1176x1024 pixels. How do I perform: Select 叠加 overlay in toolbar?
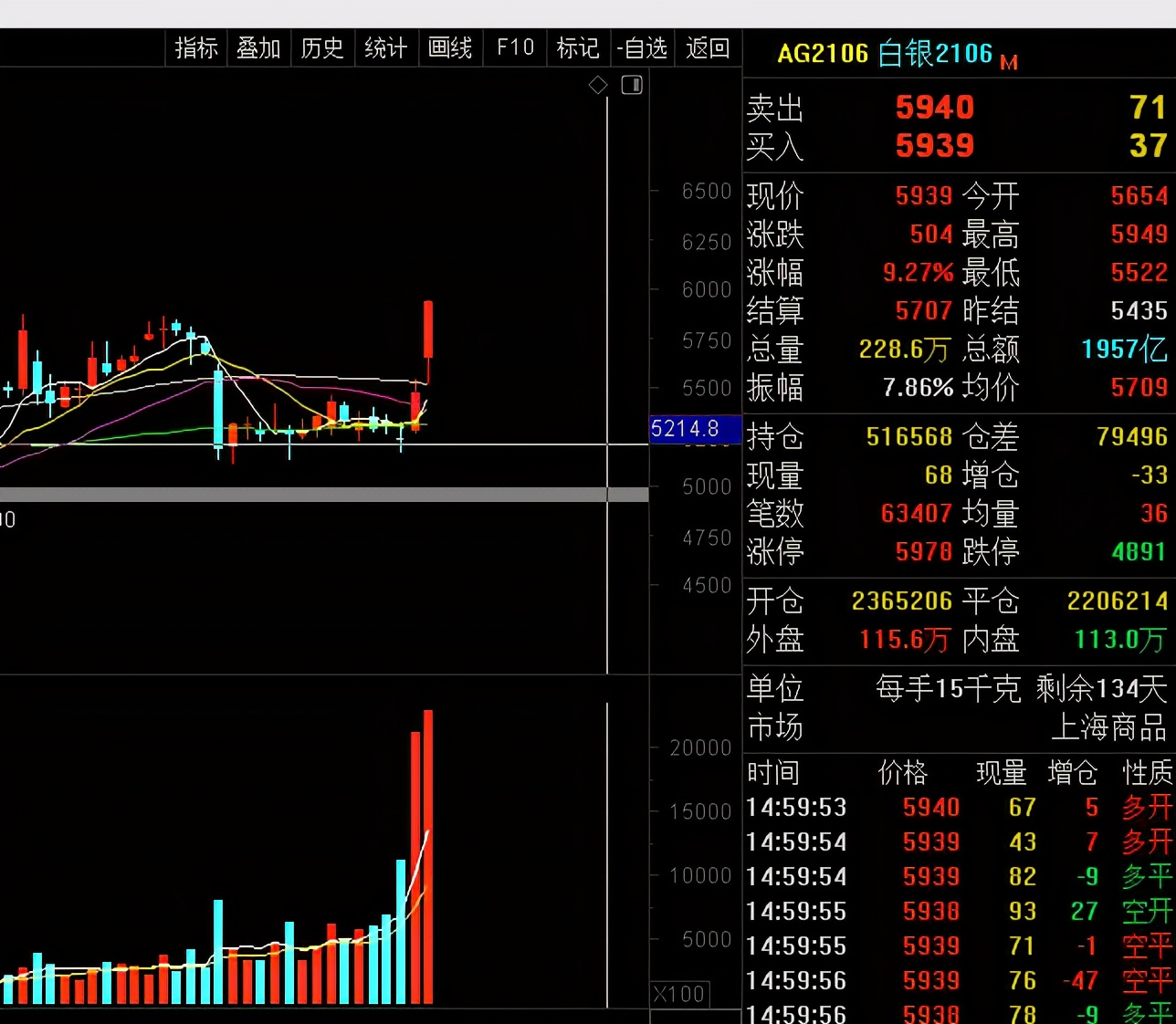click(258, 47)
